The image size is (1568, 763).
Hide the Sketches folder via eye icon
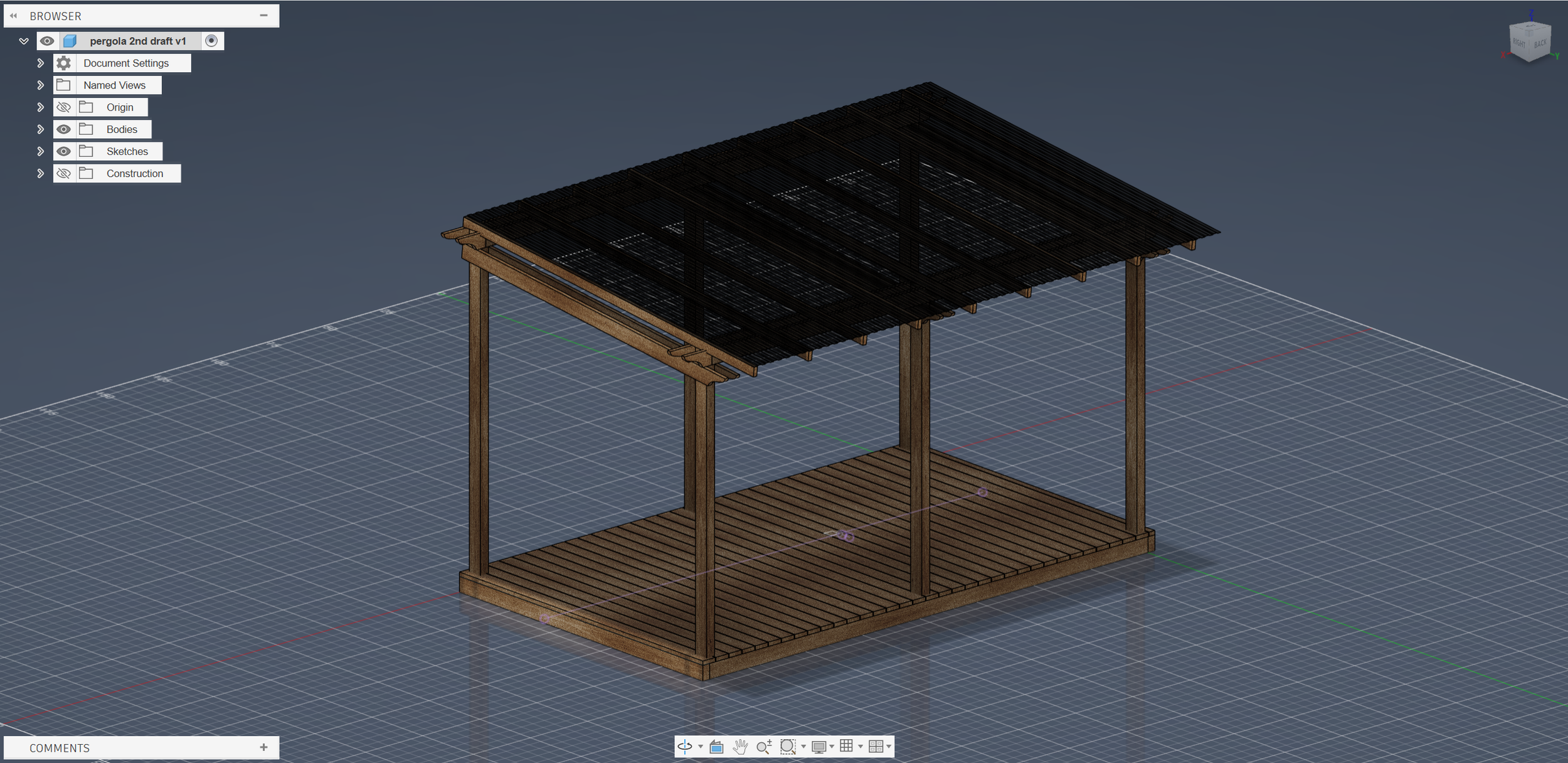[63, 151]
